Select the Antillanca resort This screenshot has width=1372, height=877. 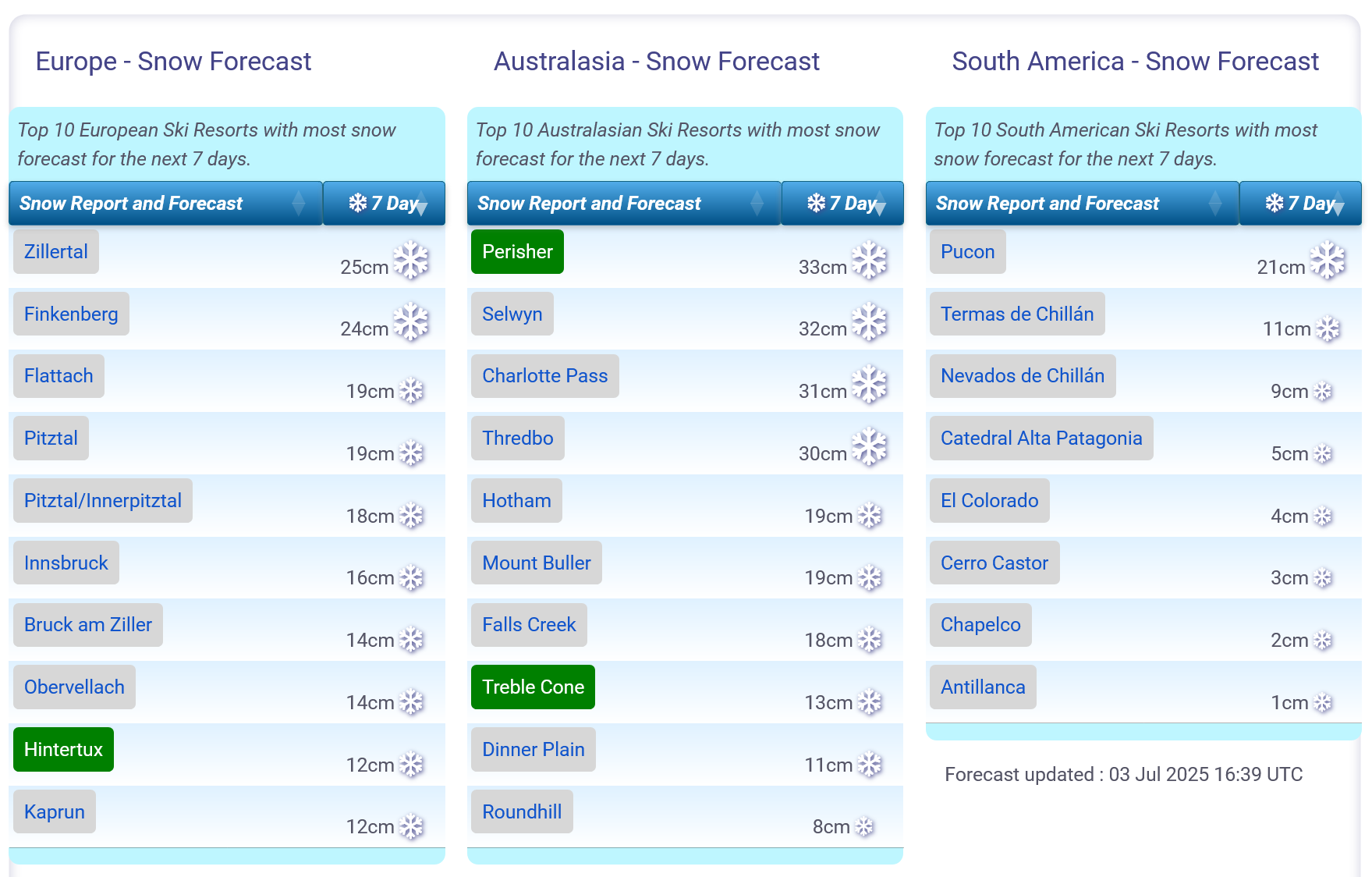pos(982,687)
